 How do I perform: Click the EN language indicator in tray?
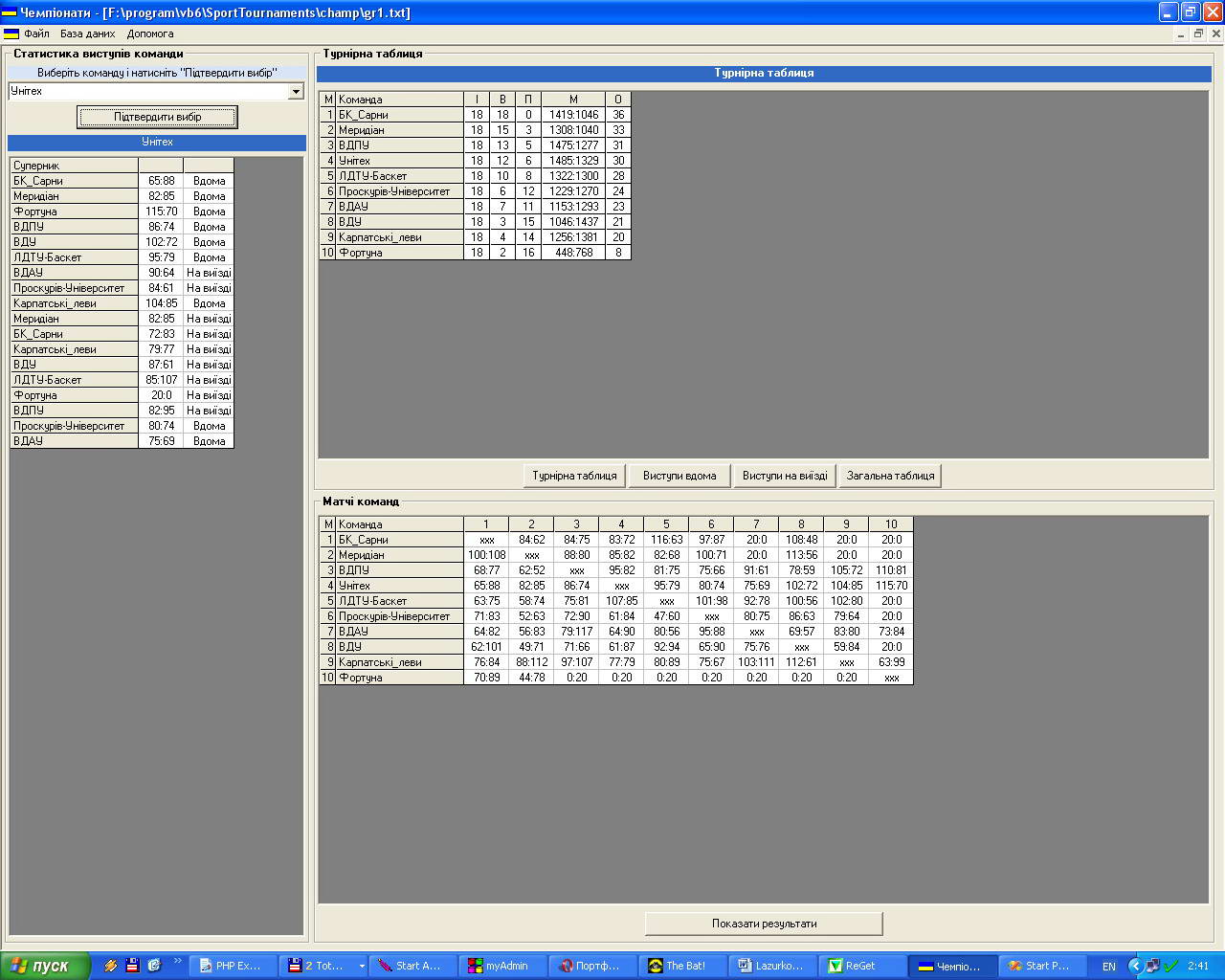[1108, 967]
